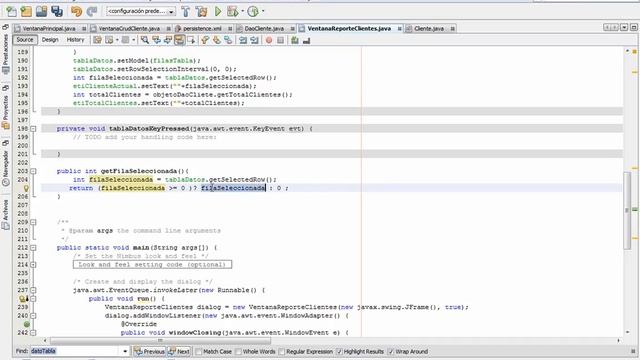Click the Open Project toolbar icon

click(41, 11)
